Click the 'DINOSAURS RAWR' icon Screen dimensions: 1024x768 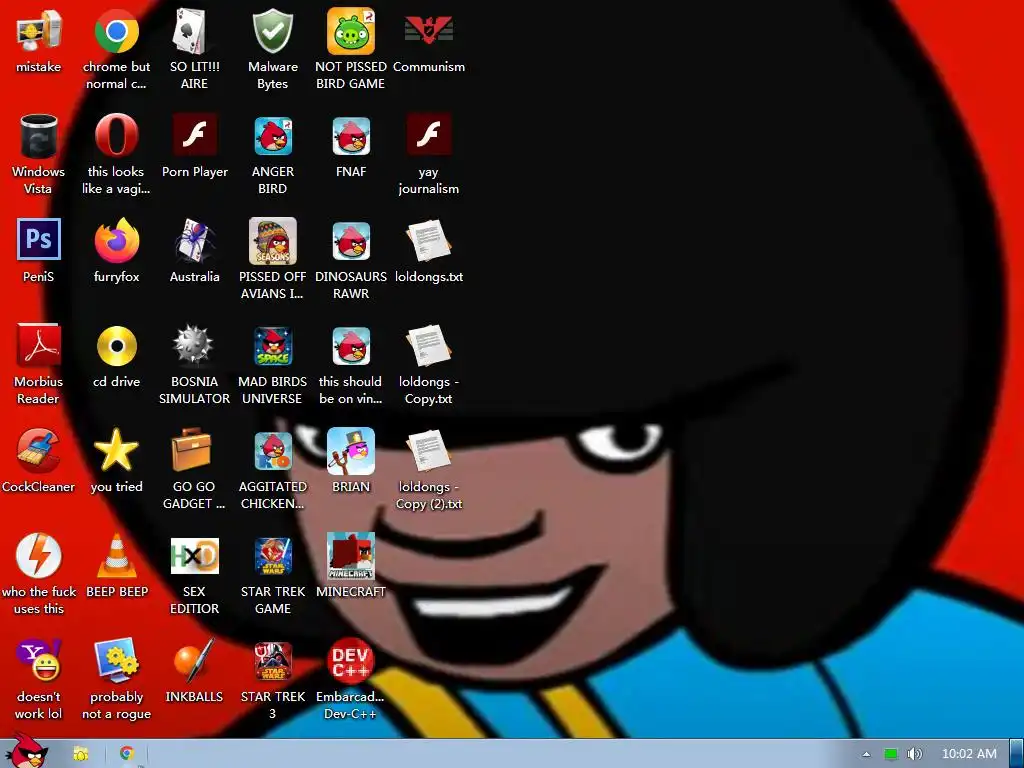coord(351,241)
